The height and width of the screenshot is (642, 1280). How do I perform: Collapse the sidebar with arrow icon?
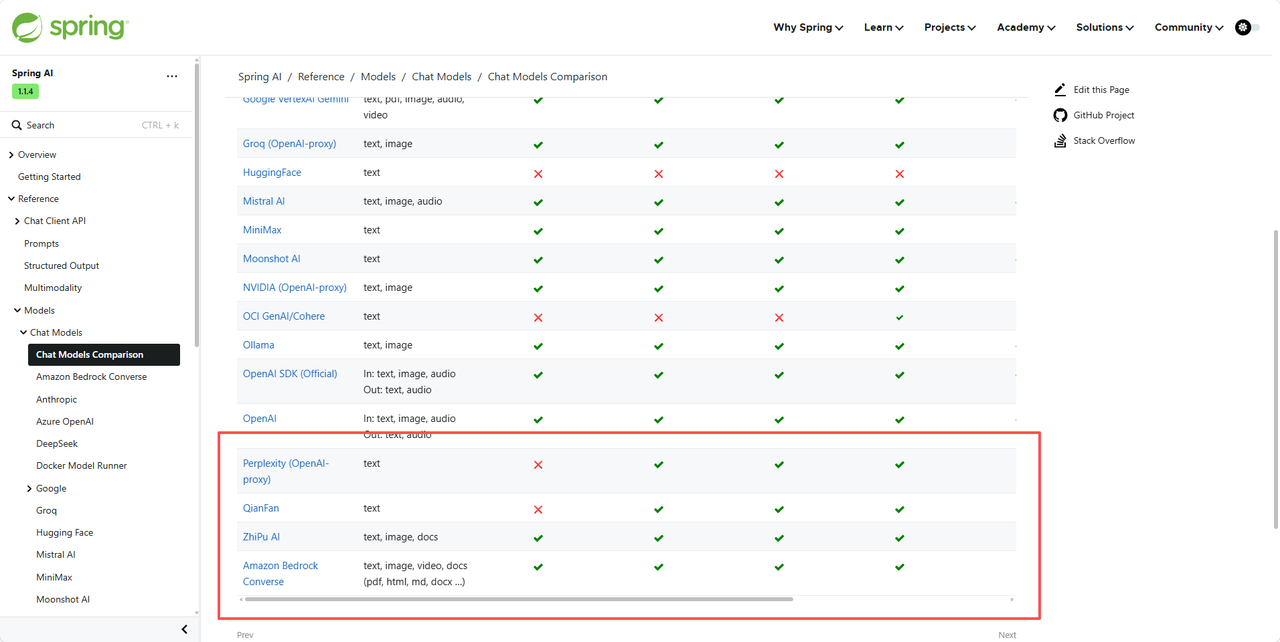[184, 629]
